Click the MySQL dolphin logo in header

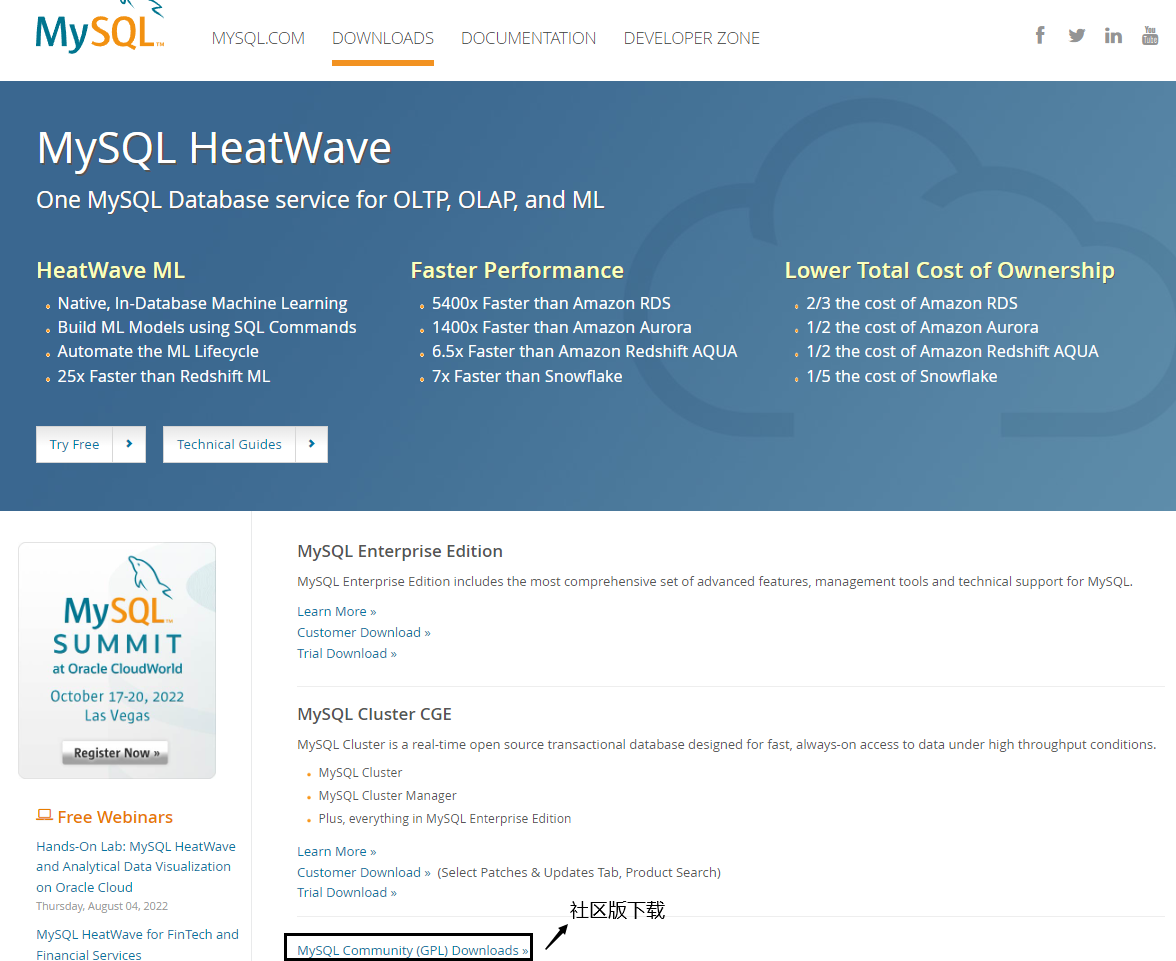tap(100, 27)
